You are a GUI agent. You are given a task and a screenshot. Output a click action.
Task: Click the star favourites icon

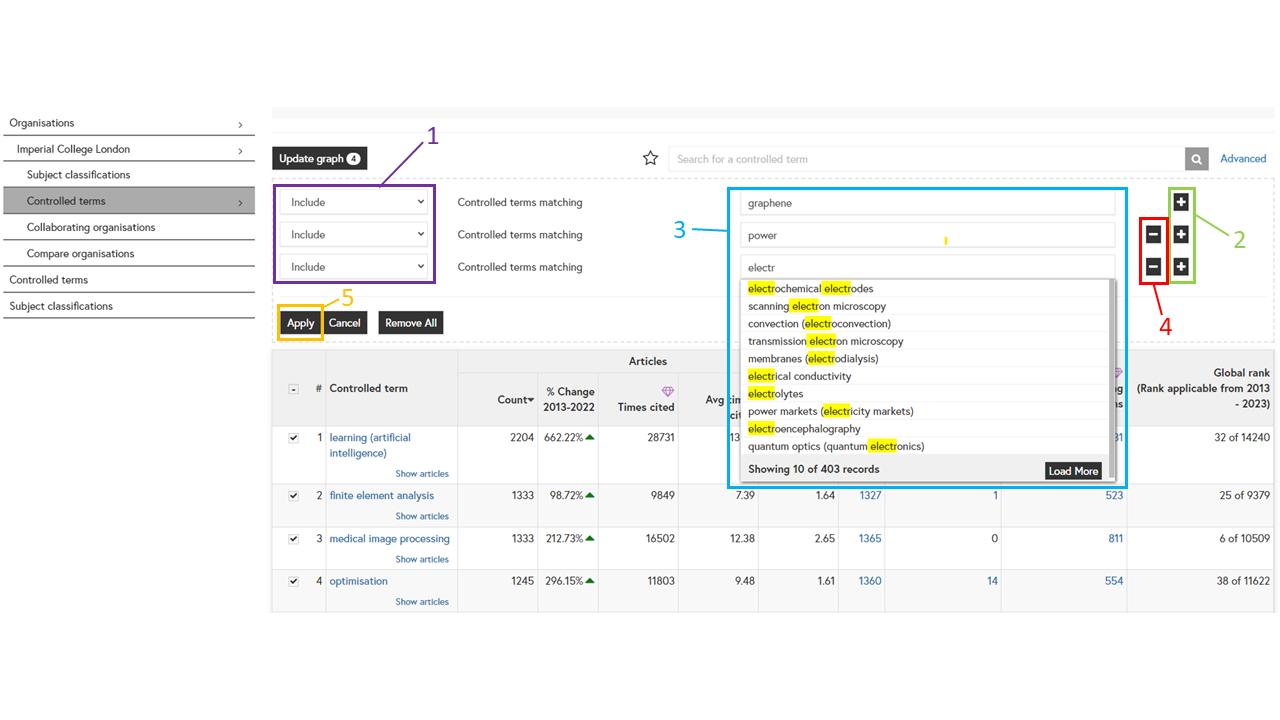(x=650, y=159)
